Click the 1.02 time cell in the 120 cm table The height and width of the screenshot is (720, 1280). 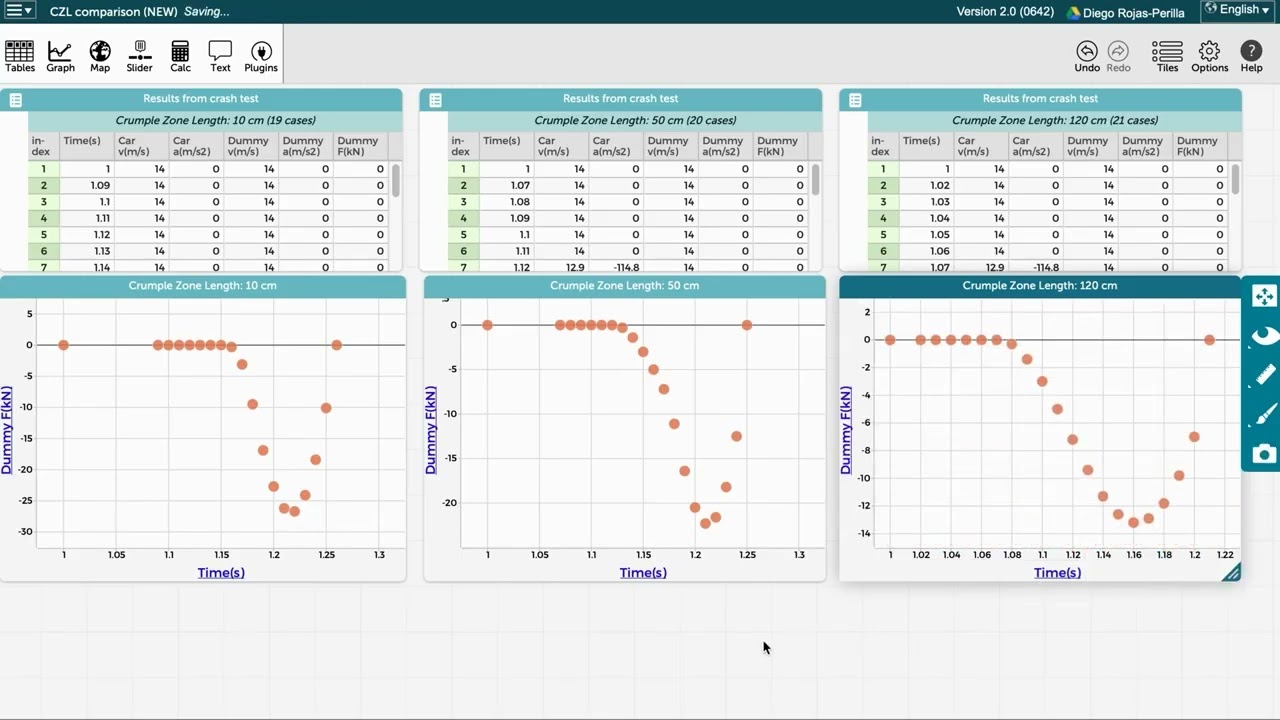pos(927,186)
